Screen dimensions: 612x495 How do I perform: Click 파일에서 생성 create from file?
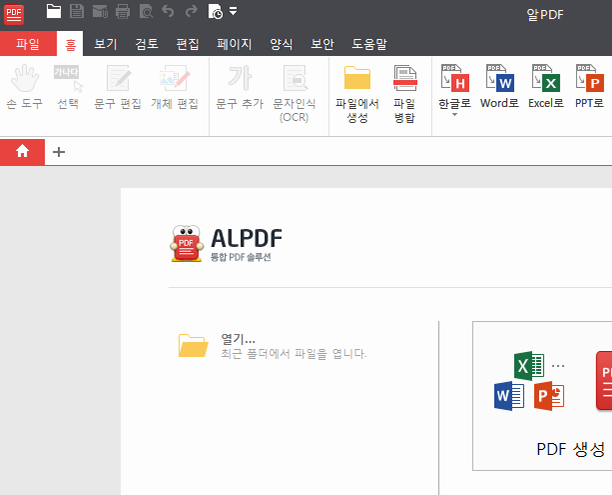coord(357,94)
